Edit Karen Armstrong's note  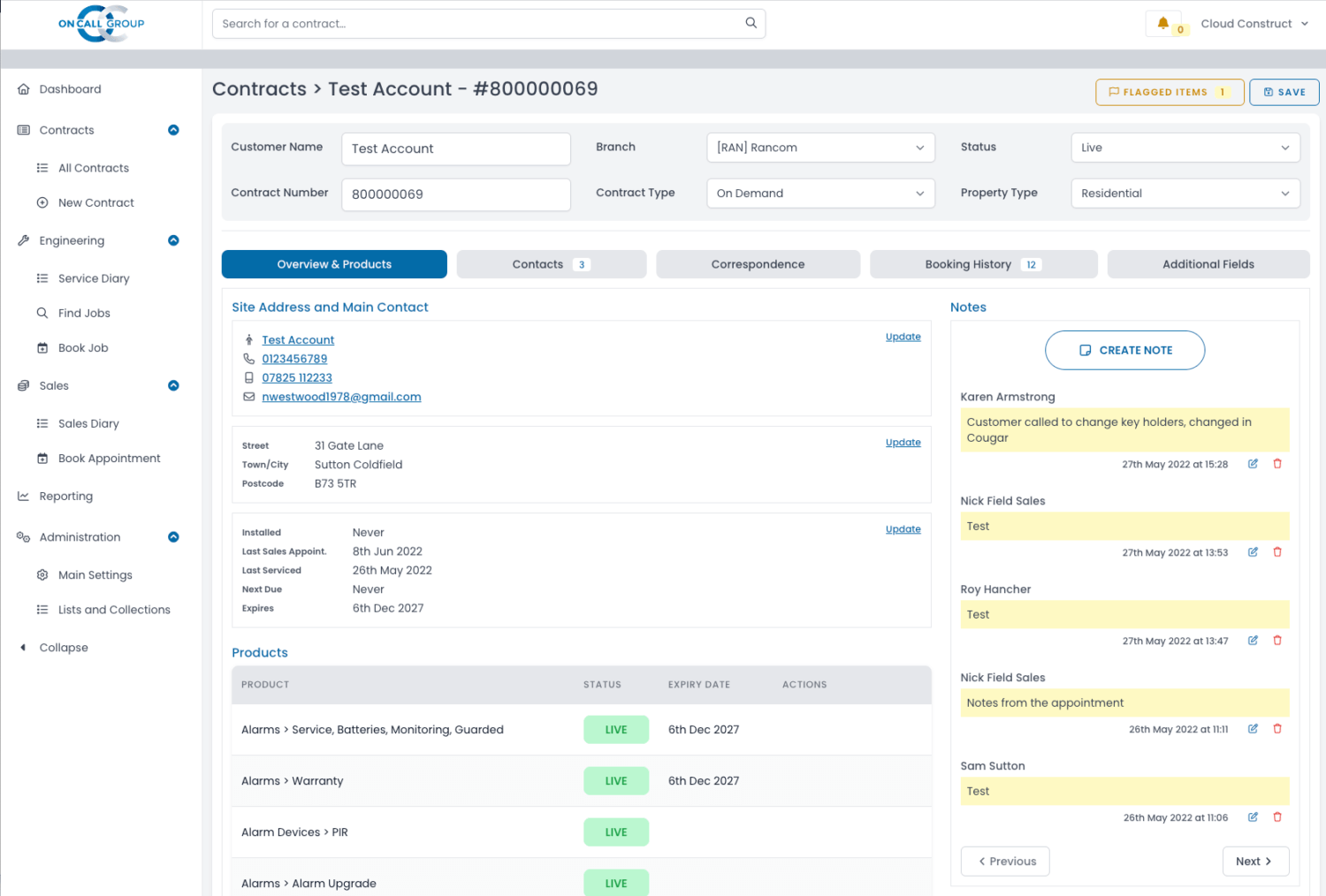[x=1253, y=464]
